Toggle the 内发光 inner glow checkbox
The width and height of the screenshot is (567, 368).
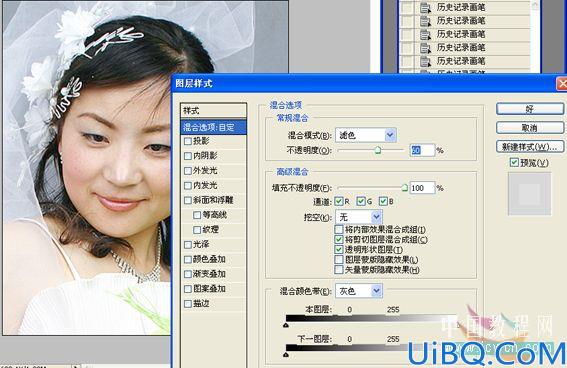(x=188, y=185)
